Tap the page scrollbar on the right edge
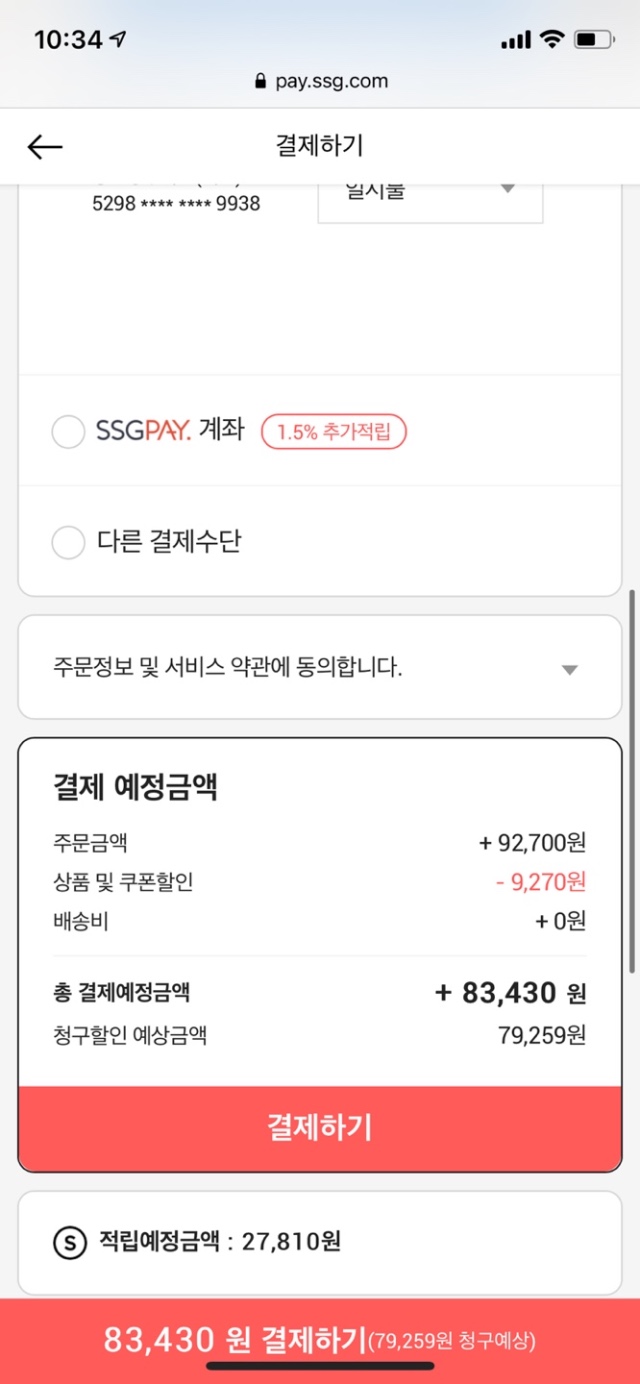Viewport: 640px width, 1384px height. coord(631,782)
